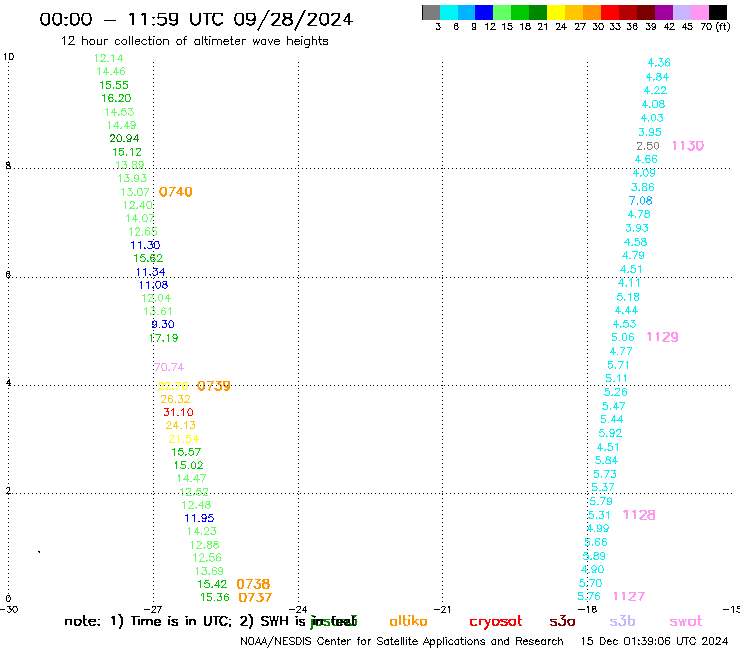Select the 16.20 wave height value
The height and width of the screenshot is (650, 740).
pos(116,98)
